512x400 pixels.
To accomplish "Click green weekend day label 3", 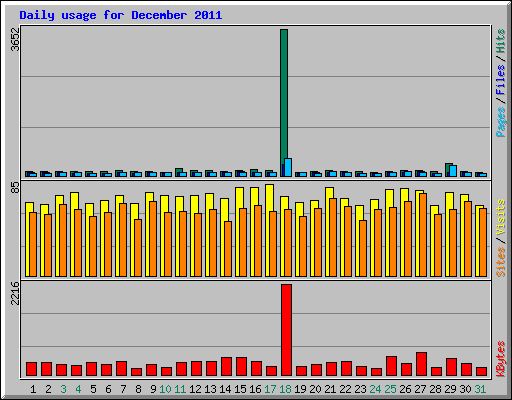I will click(63, 389).
